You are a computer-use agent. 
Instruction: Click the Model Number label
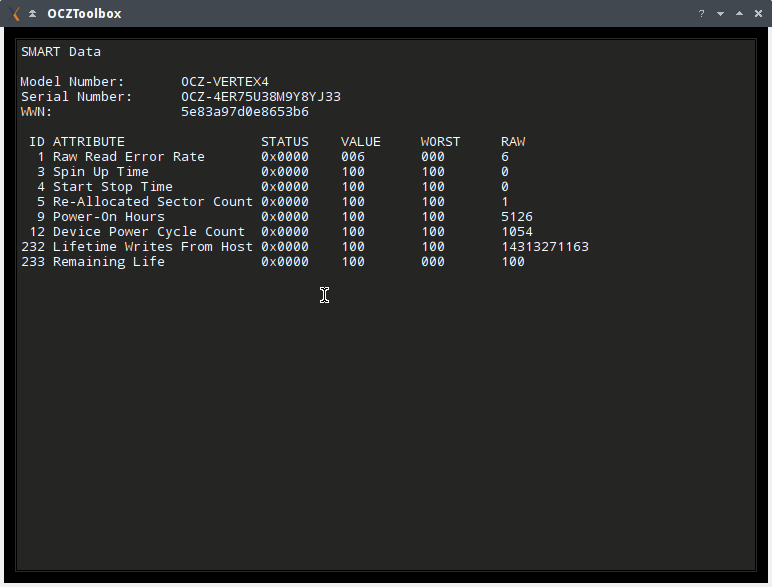pos(72,82)
